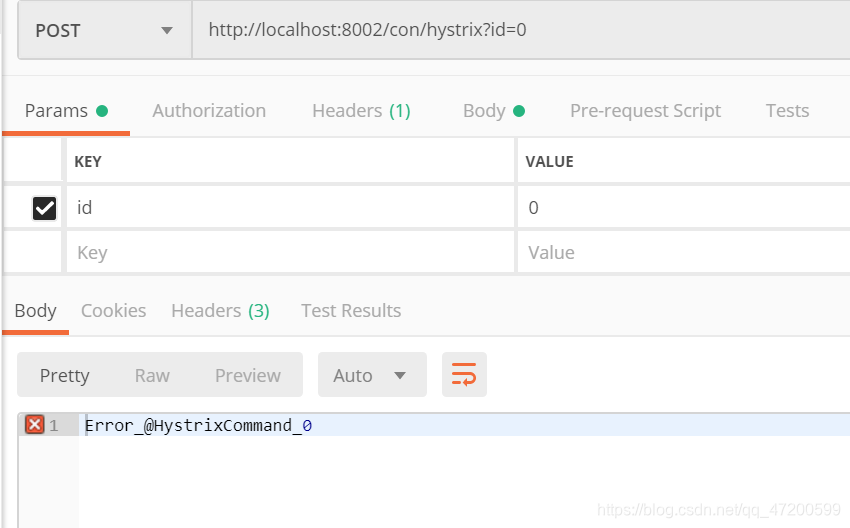Click the red error marker on line 1
This screenshot has width=850, height=528.
pos(35,424)
